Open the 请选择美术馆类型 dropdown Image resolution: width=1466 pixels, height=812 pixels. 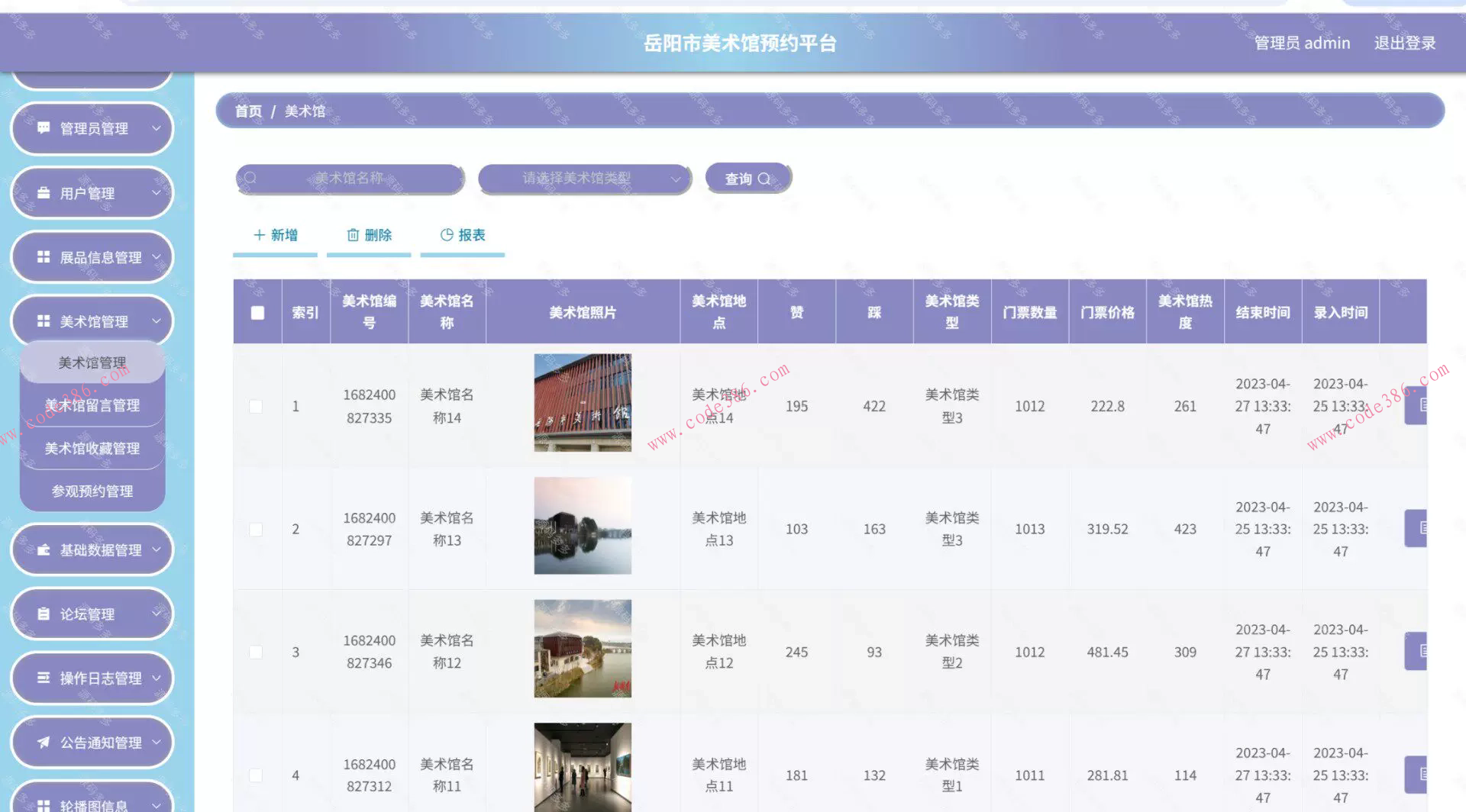click(584, 178)
